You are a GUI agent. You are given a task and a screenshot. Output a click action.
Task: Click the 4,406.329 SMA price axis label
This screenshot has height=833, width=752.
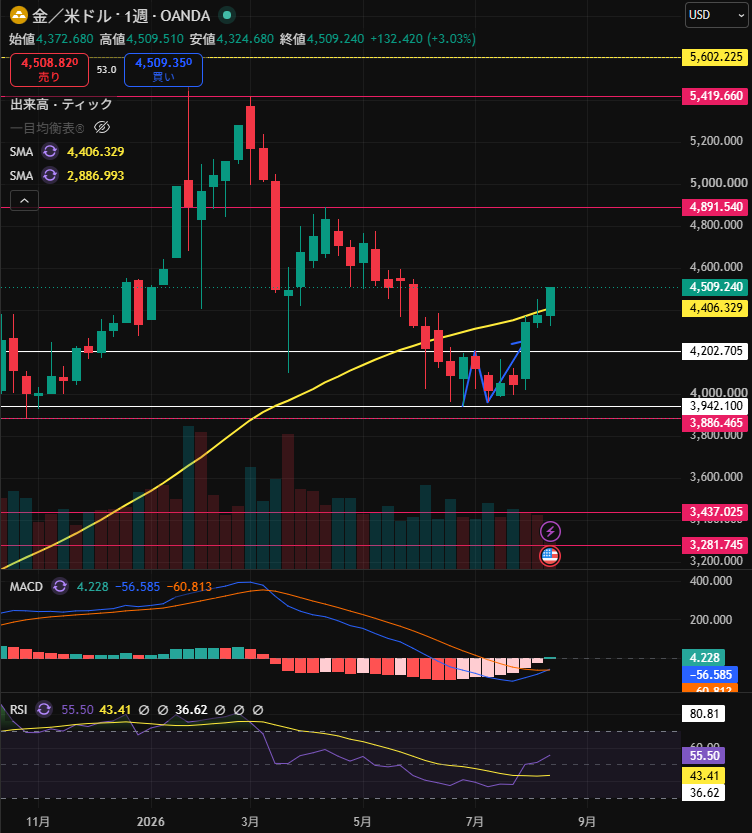715,308
